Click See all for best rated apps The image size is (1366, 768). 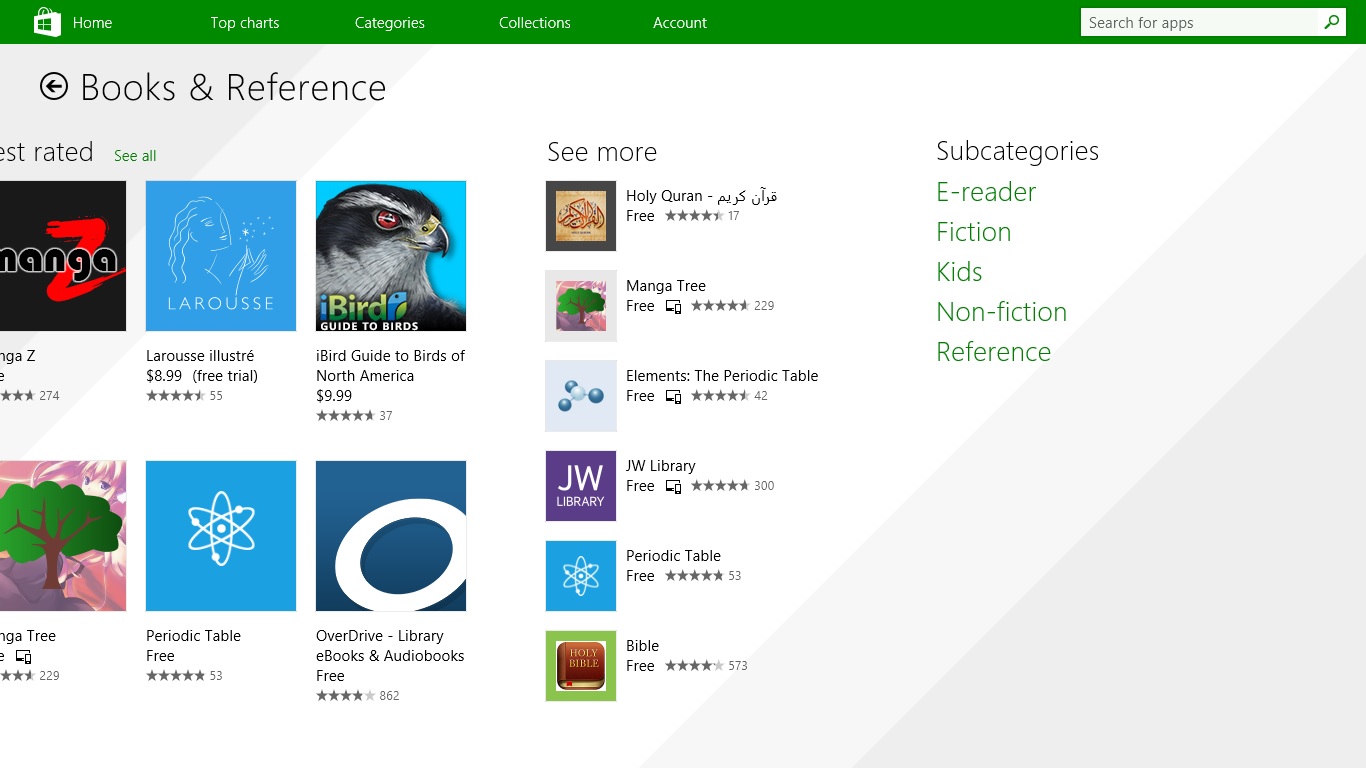(135, 156)
